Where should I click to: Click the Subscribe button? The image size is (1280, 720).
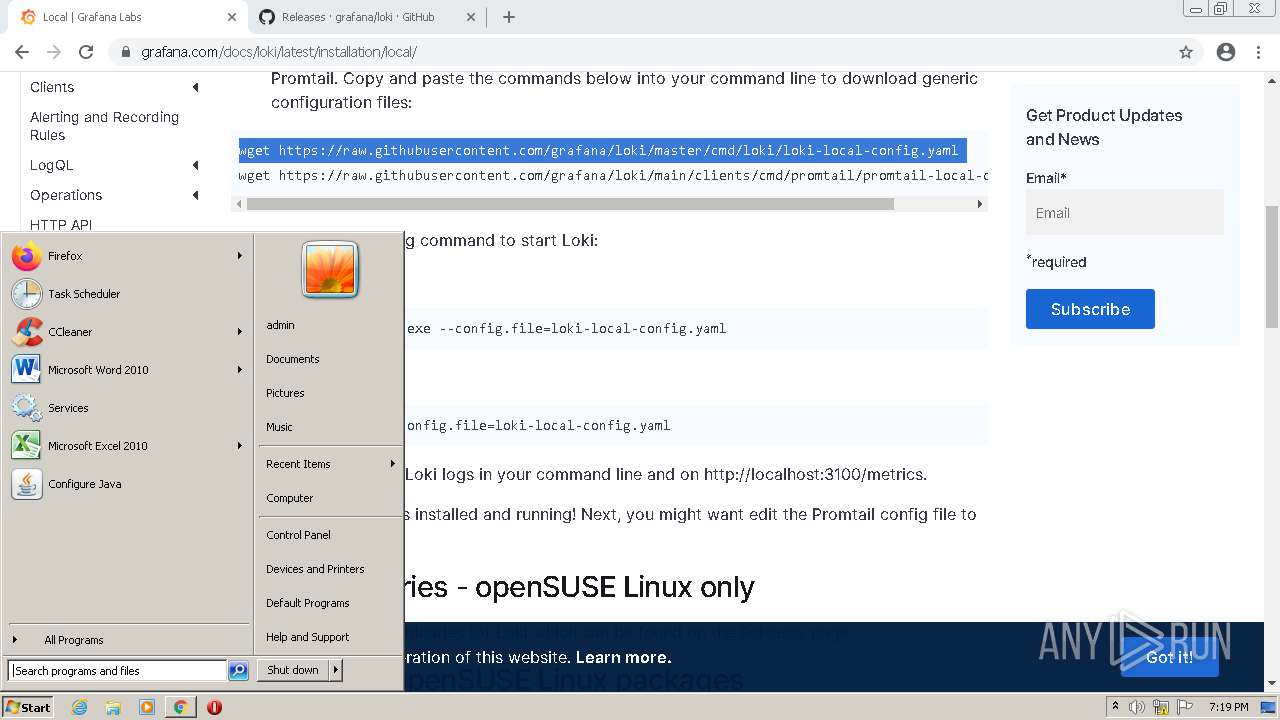click(1090, 309)
